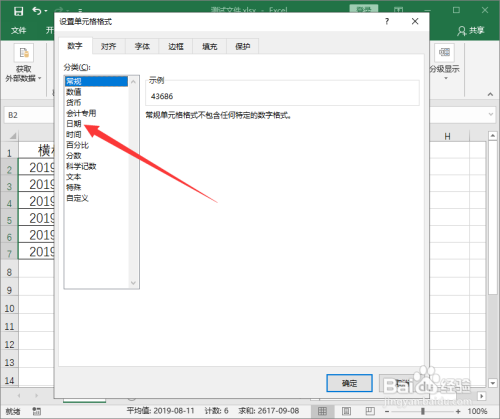Screen dimensions: 500x419
Task: Open the 文件 menu
Action: click(18, 31)
